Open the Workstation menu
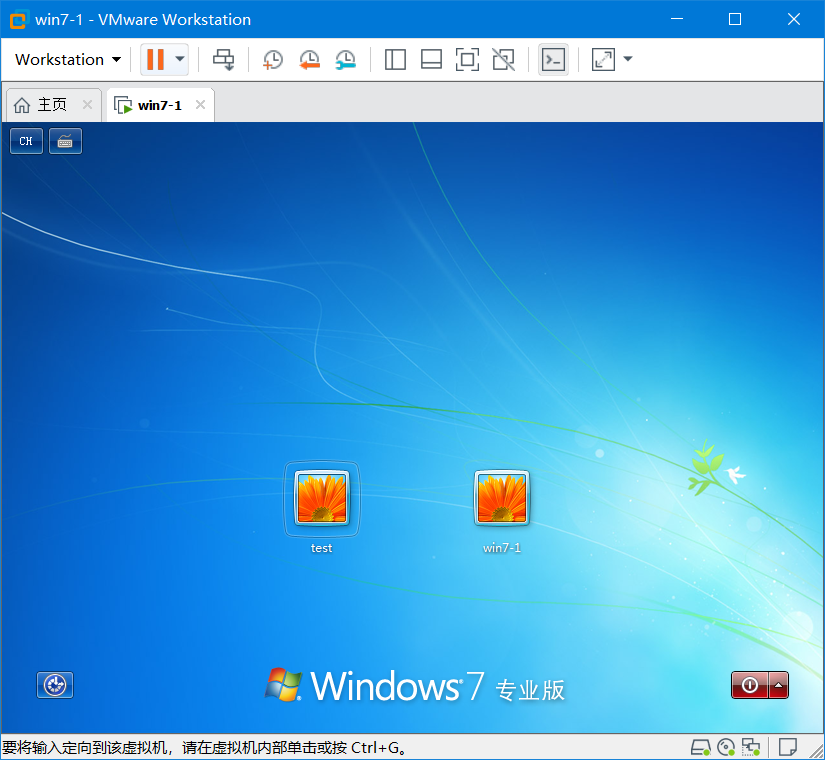825x760 pixels. coord(68,59)
